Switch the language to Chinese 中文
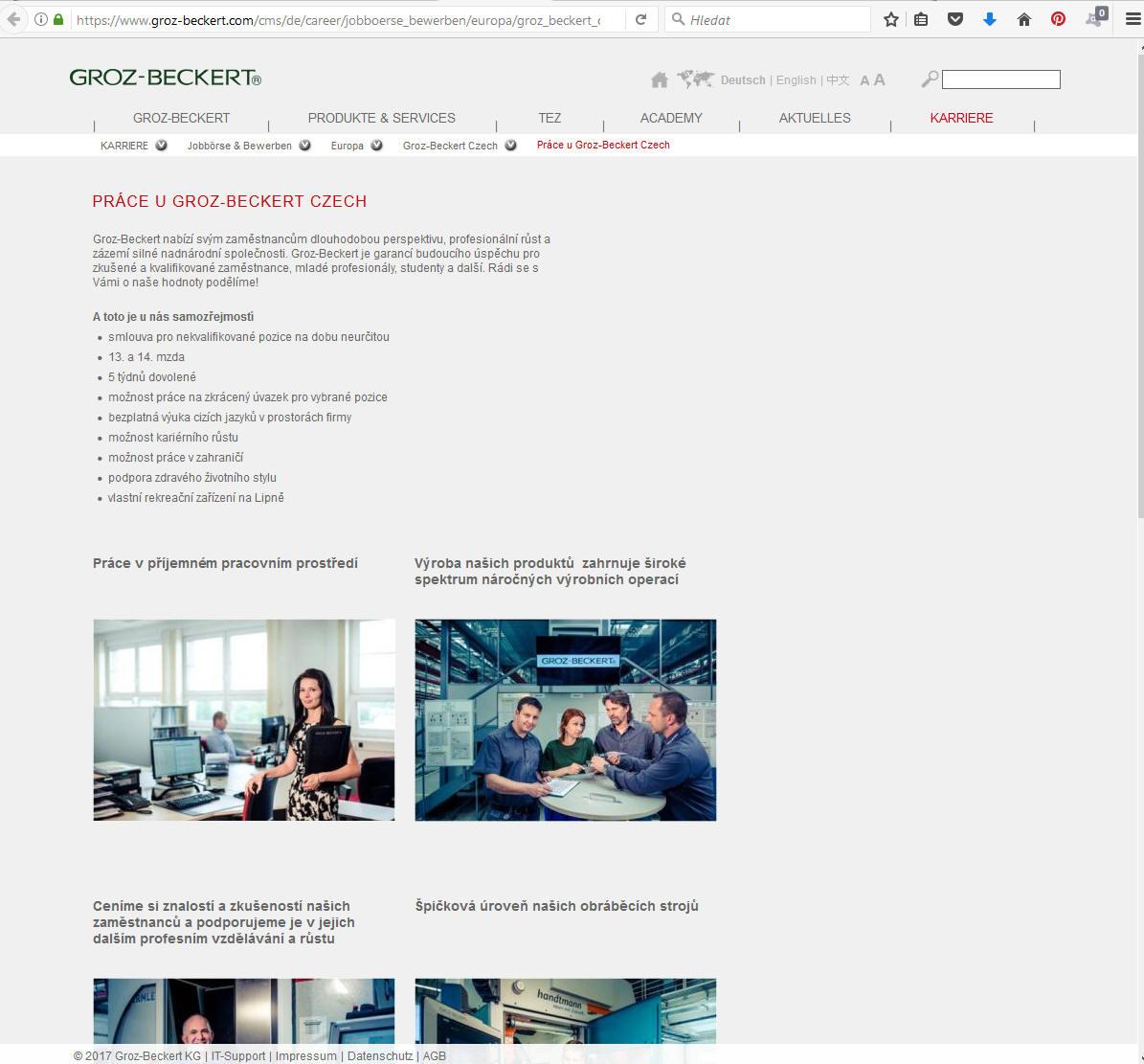 tap(838, 80)
